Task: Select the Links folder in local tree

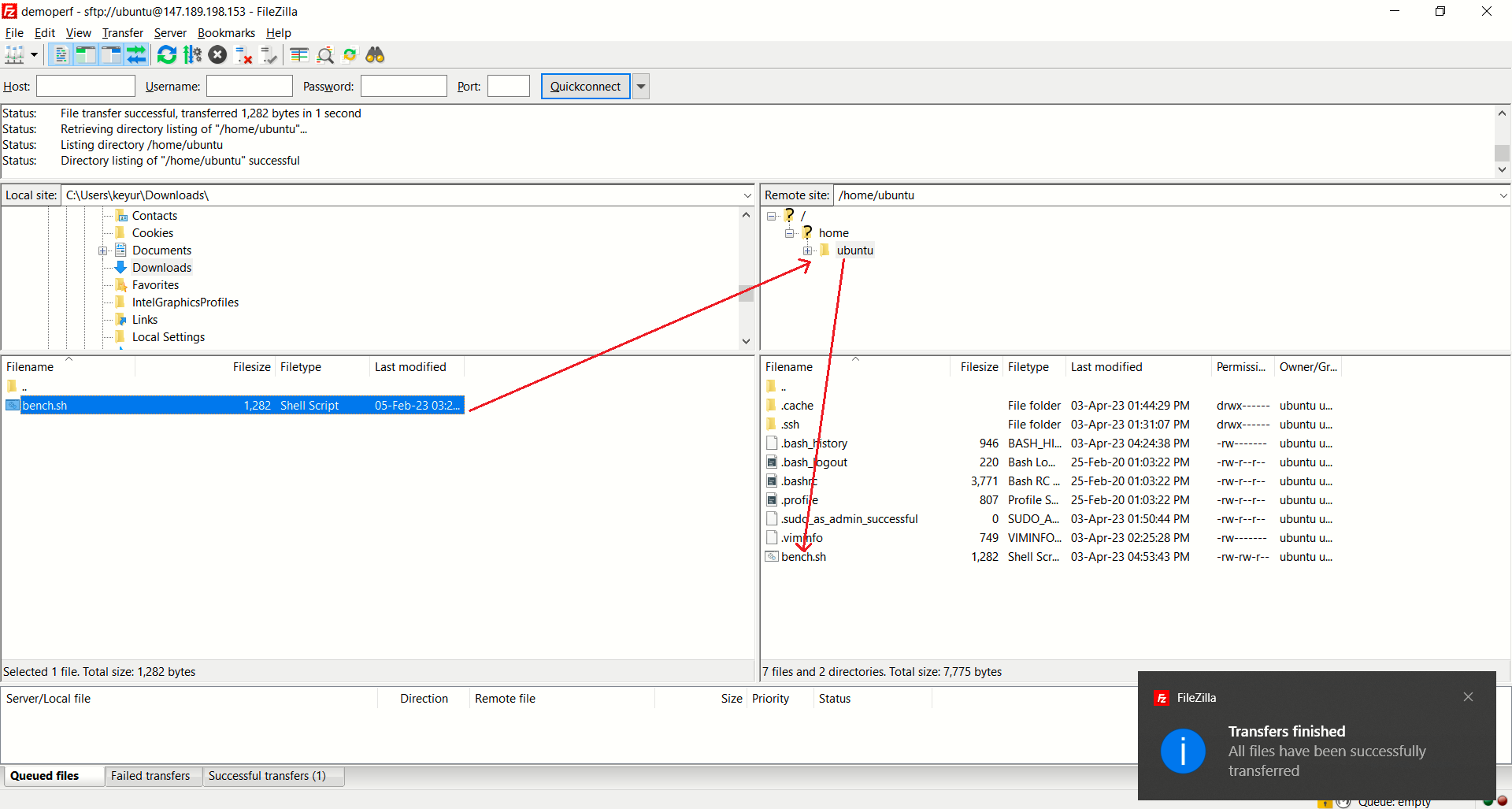Action: pyautogui.click(x=145, y=320)
